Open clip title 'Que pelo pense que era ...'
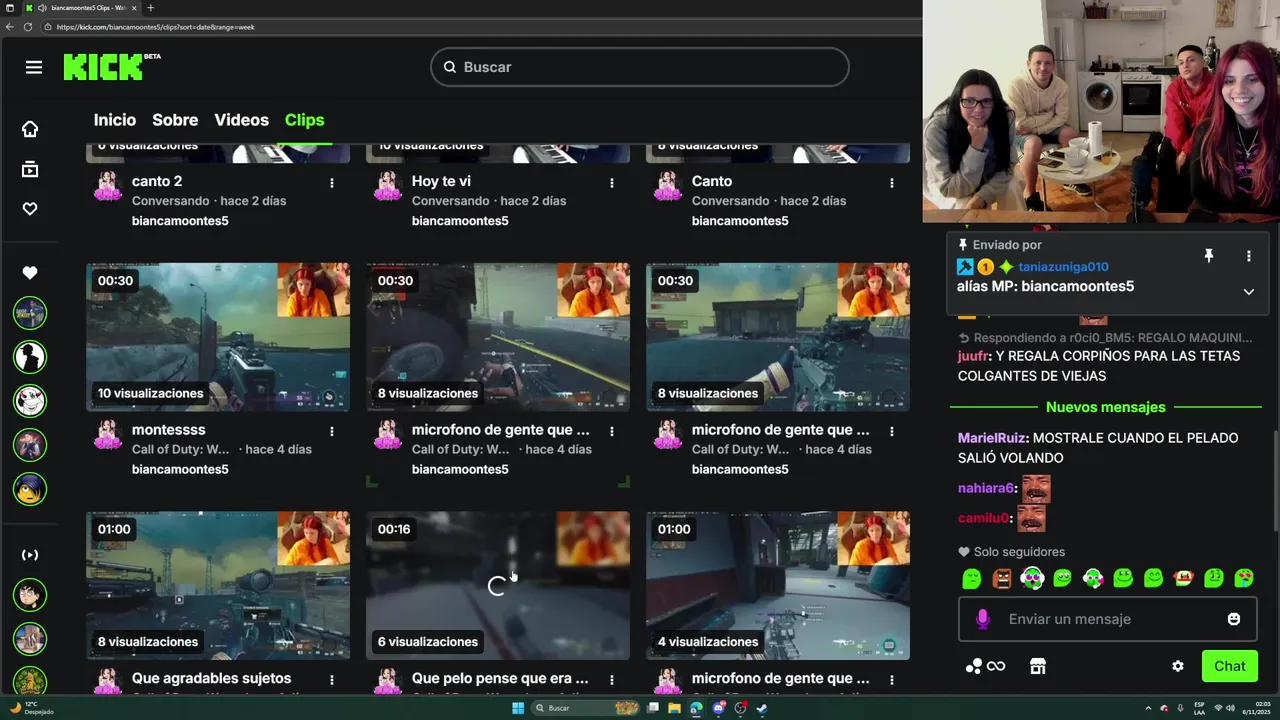 [500, 678]
